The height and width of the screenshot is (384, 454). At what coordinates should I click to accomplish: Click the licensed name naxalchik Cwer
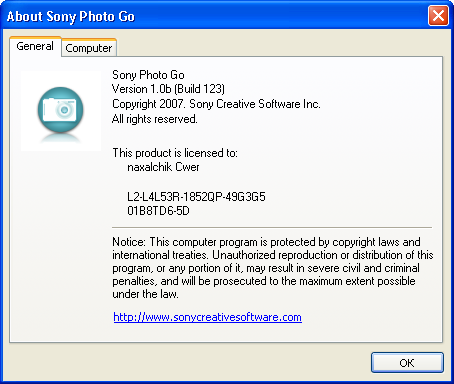pyautogui.click(x=163, y=167)
